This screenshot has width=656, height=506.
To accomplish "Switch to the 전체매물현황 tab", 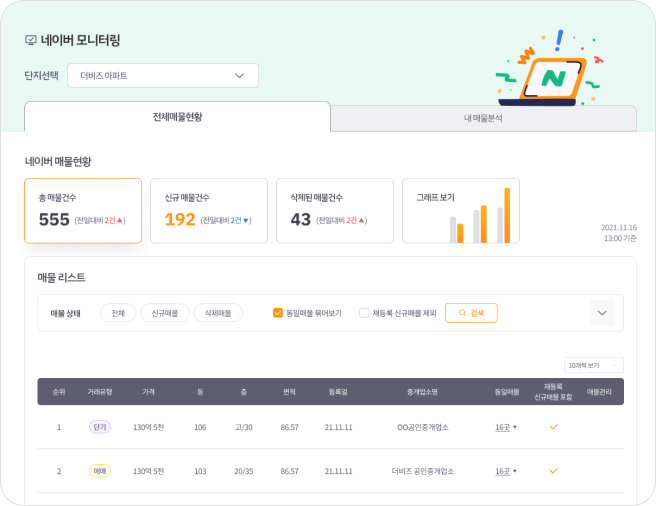I will [177, 117].
